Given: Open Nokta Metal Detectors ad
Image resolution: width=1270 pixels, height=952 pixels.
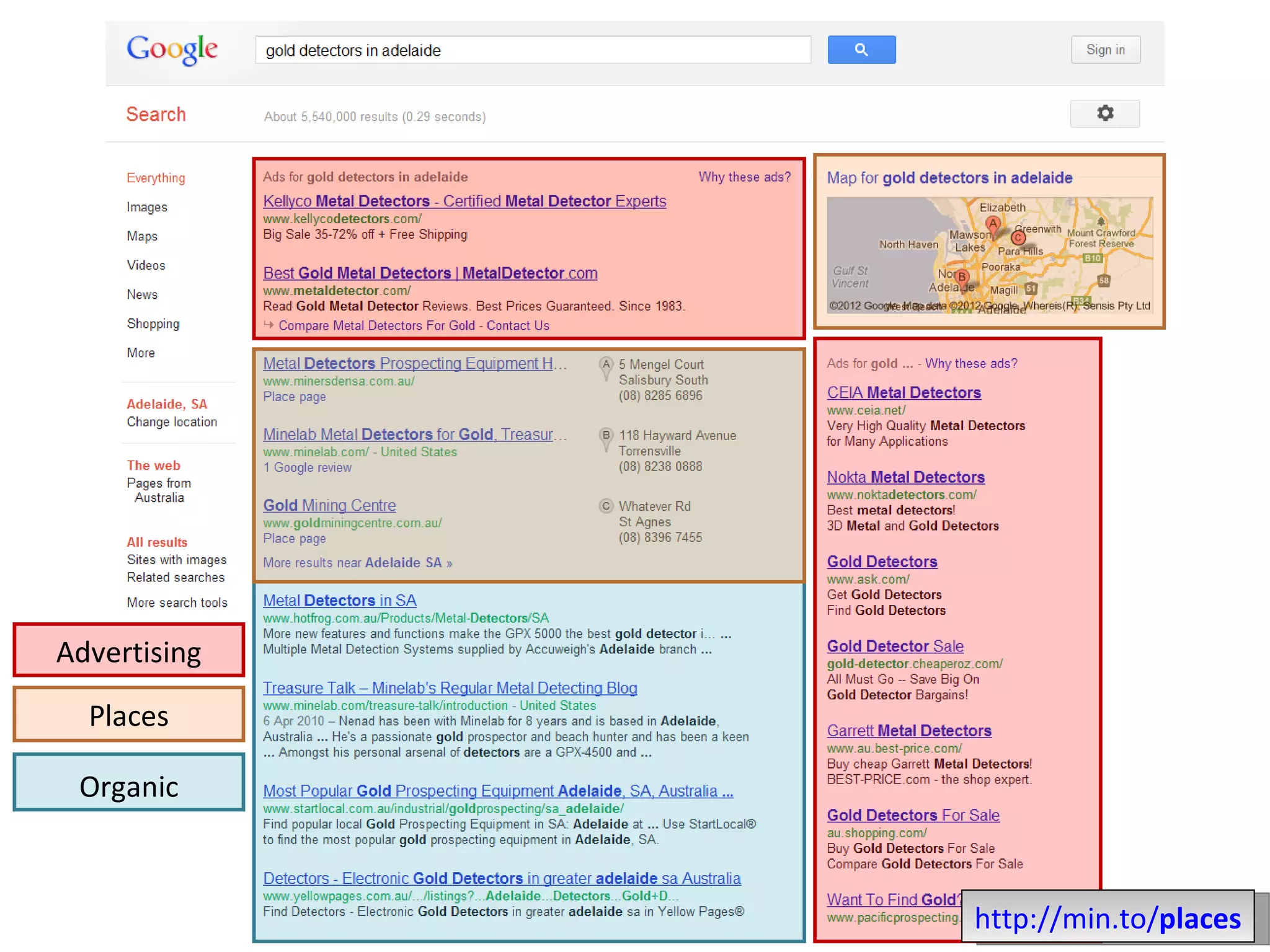Looking at the screenshot, I should tap(905, 477).
